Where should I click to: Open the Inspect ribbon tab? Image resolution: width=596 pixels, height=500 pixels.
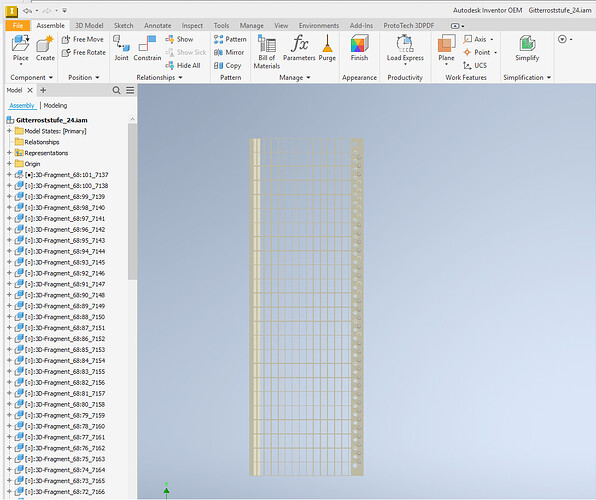pyautogui.click(x=192, y=25)
